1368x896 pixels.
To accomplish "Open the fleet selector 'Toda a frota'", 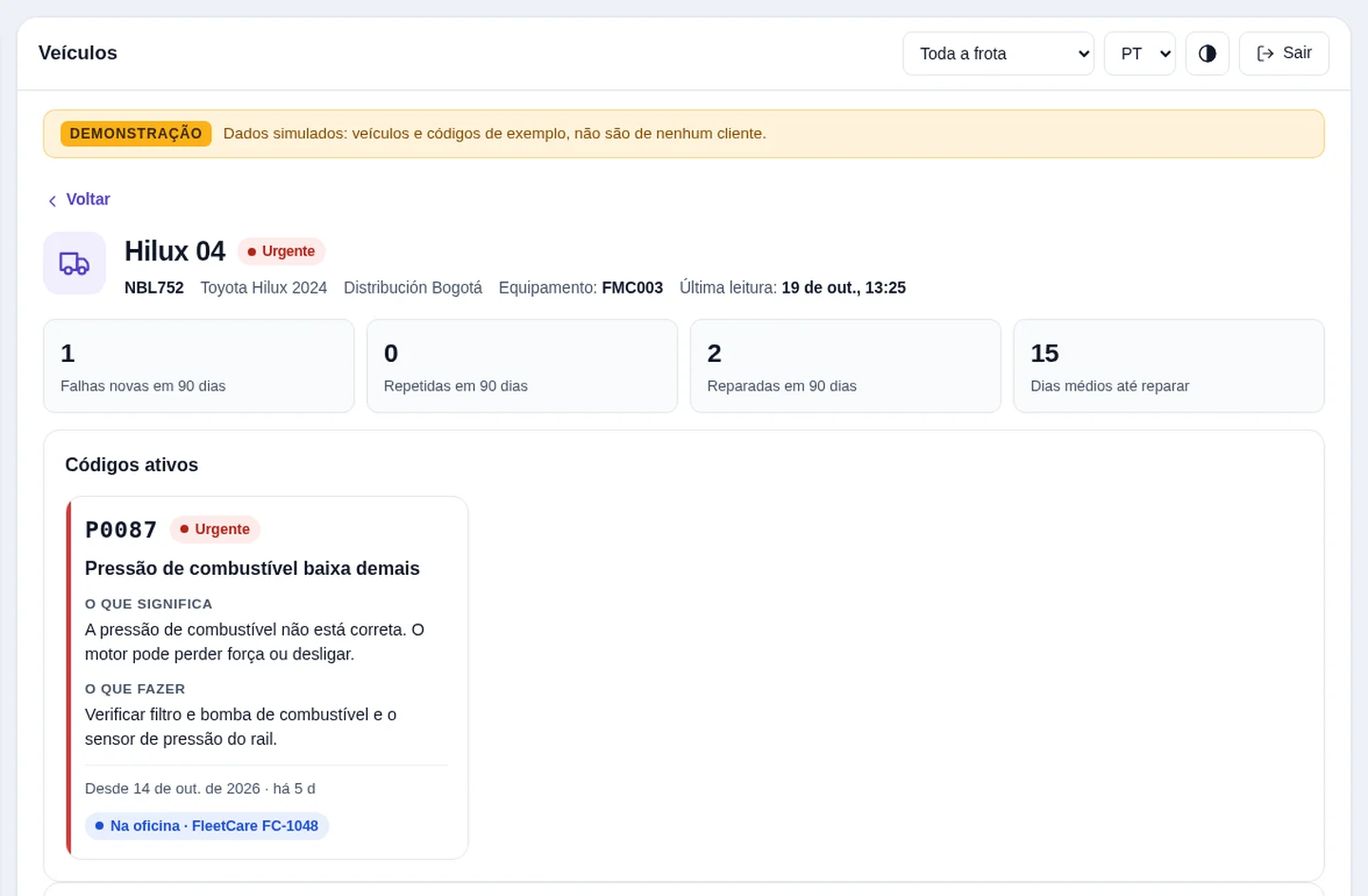I will 998,53.
